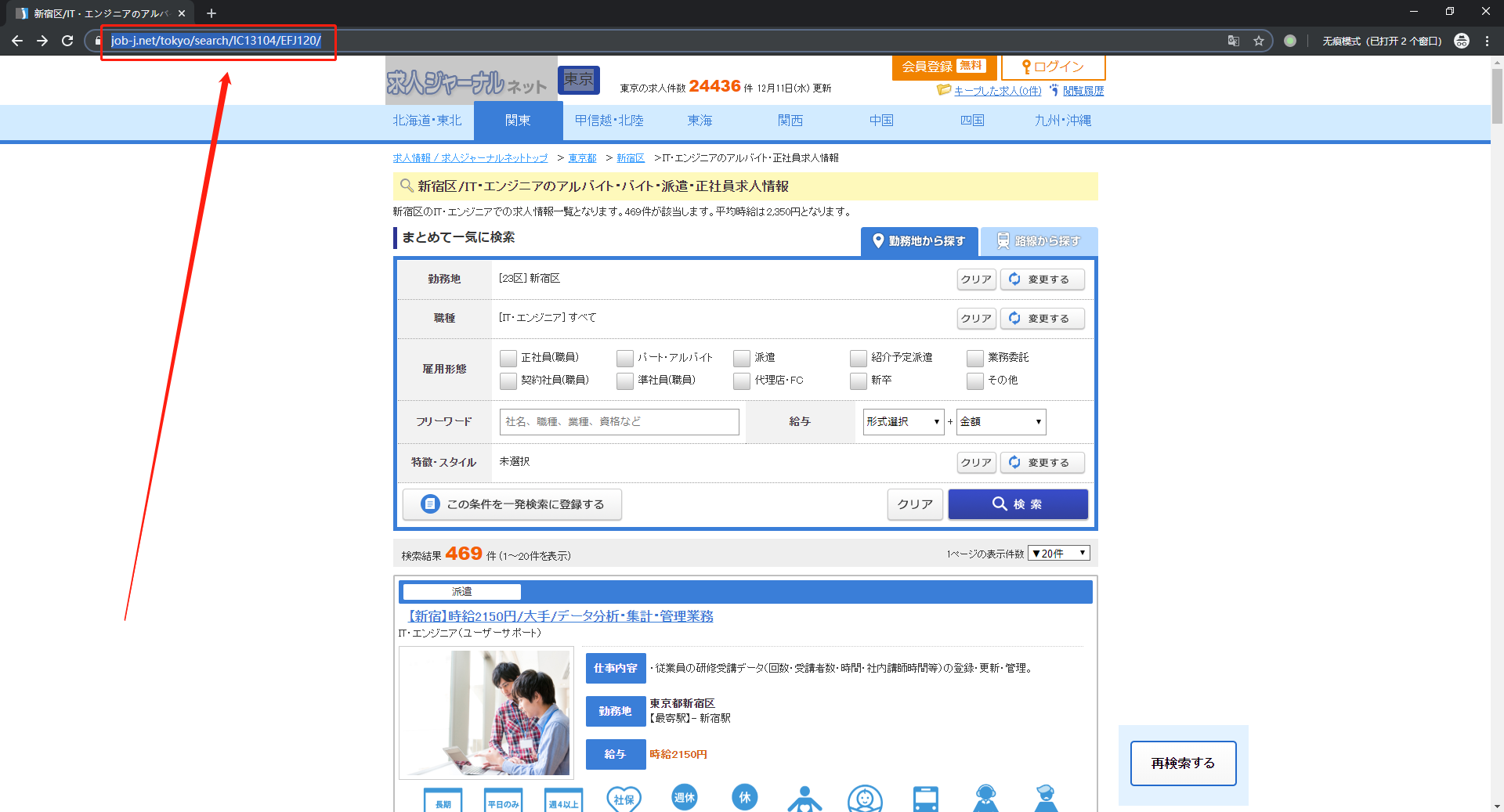1504x812 pixels.
Task: Open the 20件 results-per-page dropdown
Action: 1058,554
